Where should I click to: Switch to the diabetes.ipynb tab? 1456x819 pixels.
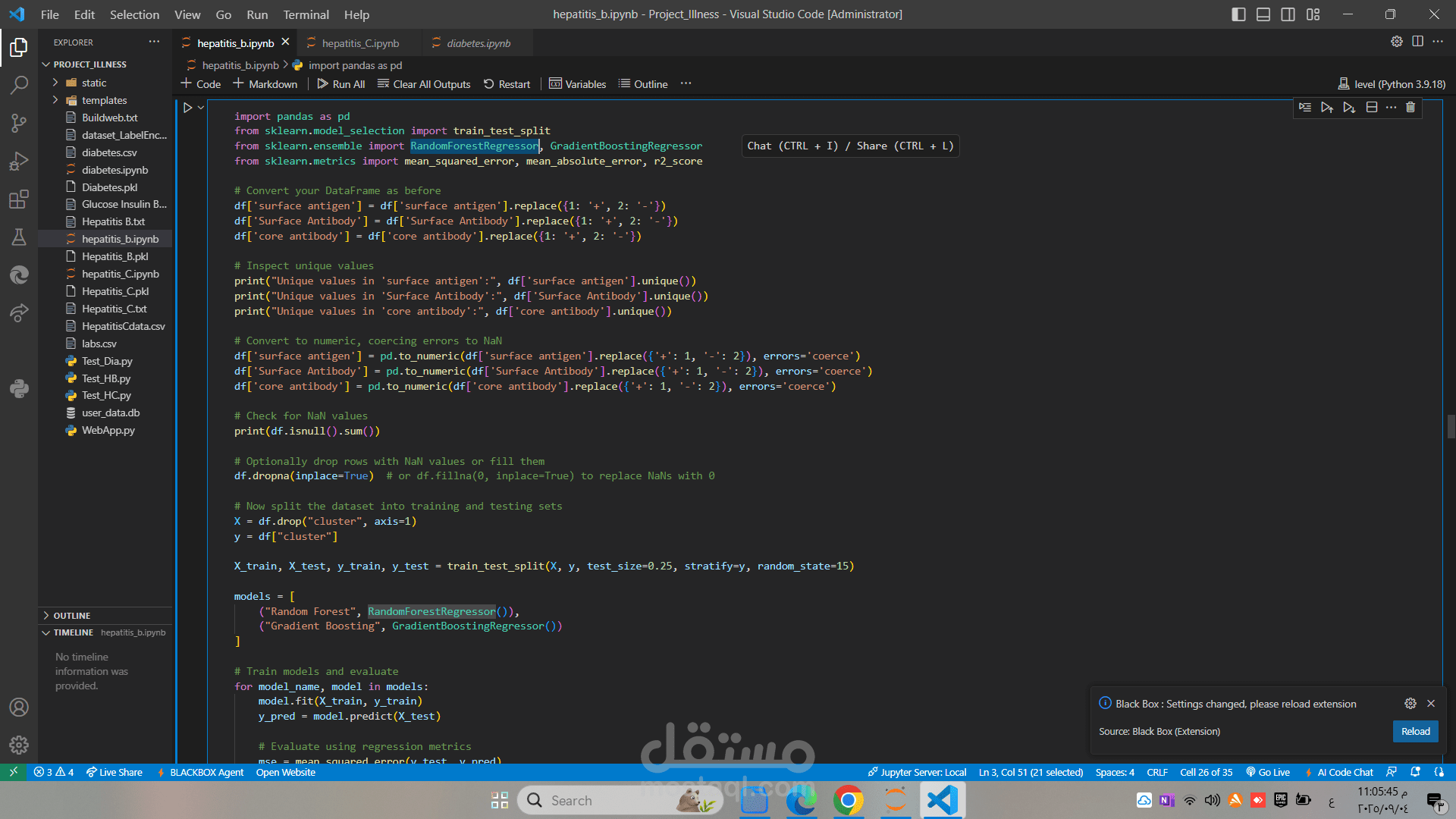tap(478, 43)
